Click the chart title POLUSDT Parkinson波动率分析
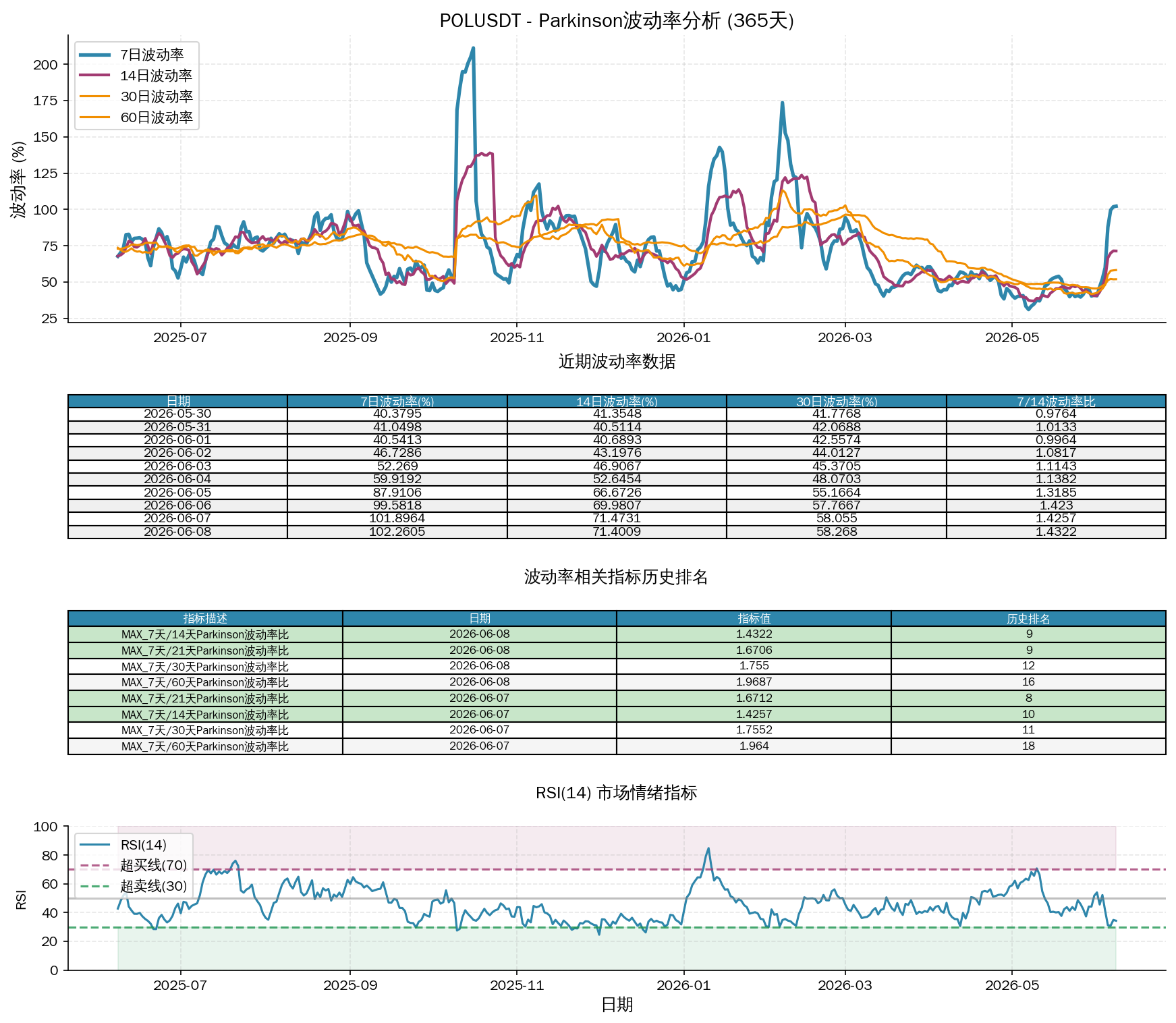Screen dimensions: 1176x1023 tap(617, 21)
